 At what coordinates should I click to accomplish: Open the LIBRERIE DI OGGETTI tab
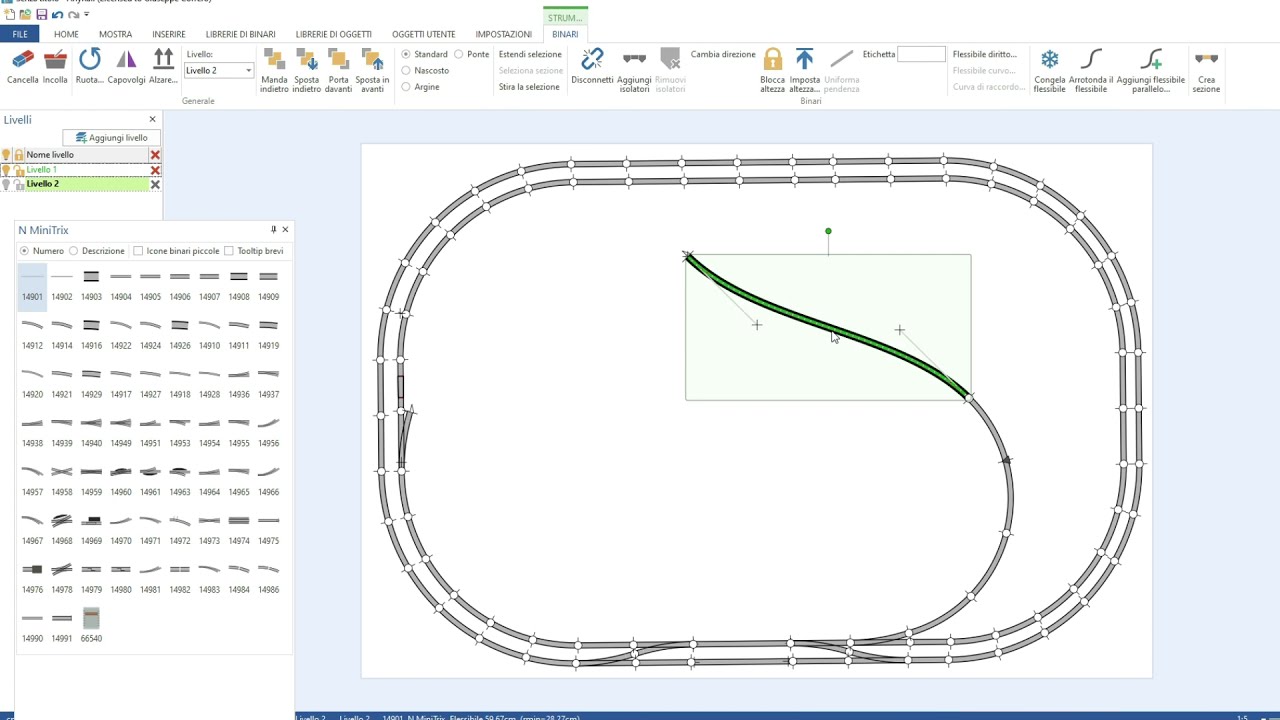pyautogui.click(x=334, y=34)
